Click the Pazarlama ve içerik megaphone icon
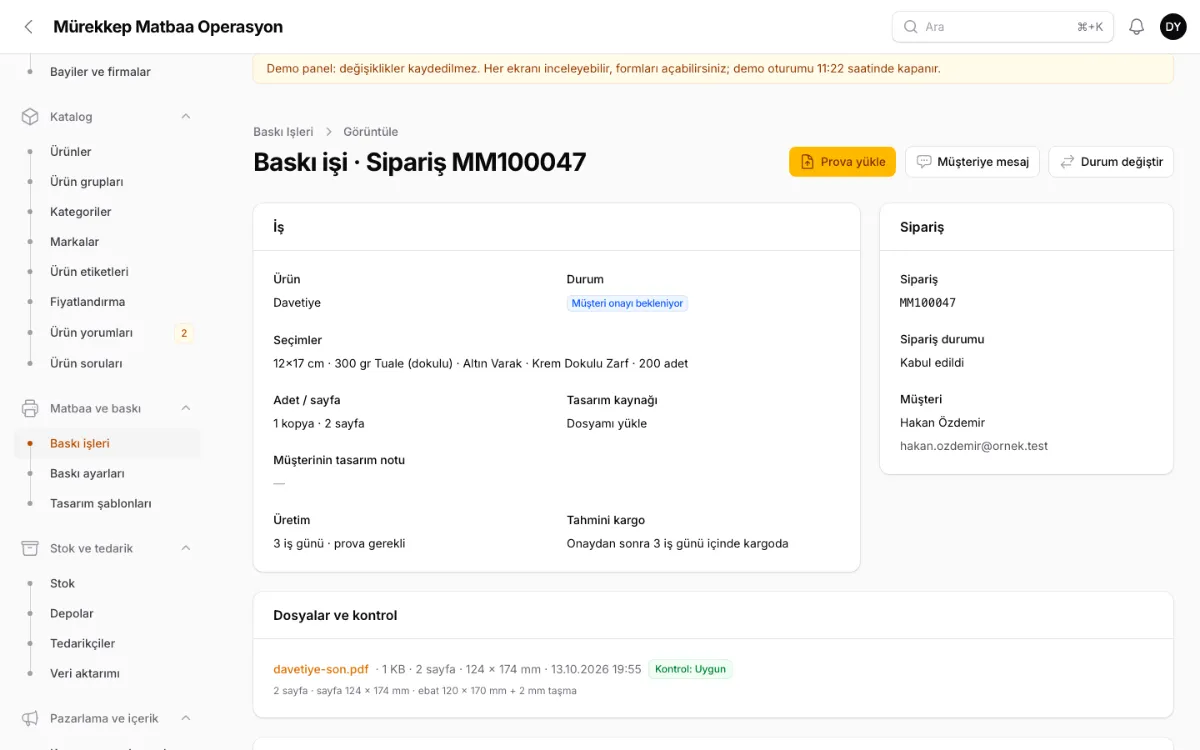 pos(30,718)
